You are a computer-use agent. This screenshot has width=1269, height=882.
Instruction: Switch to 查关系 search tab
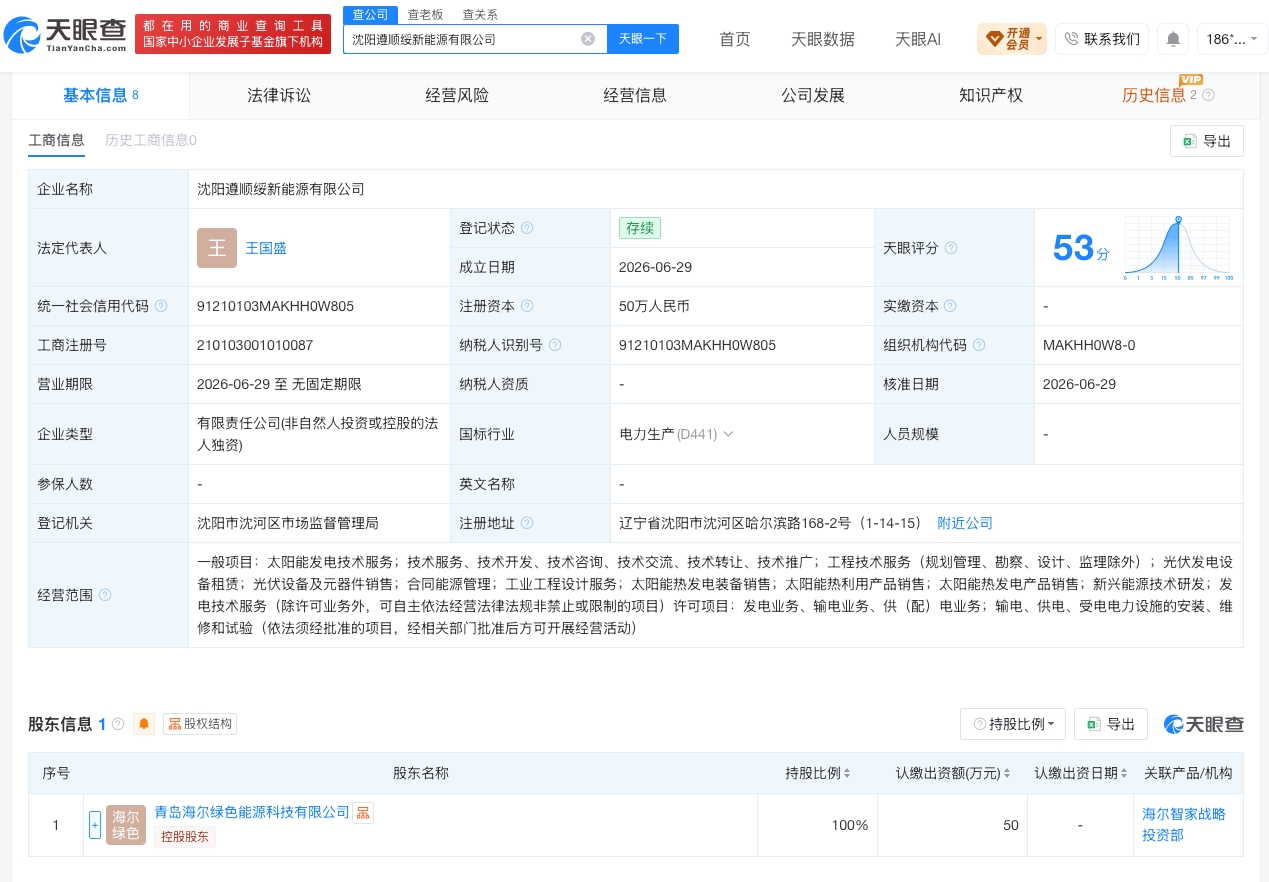(x=480, y=15)
